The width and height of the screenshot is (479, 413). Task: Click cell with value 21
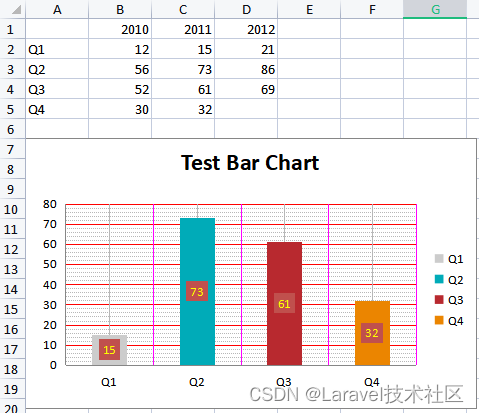click(246, 49)
